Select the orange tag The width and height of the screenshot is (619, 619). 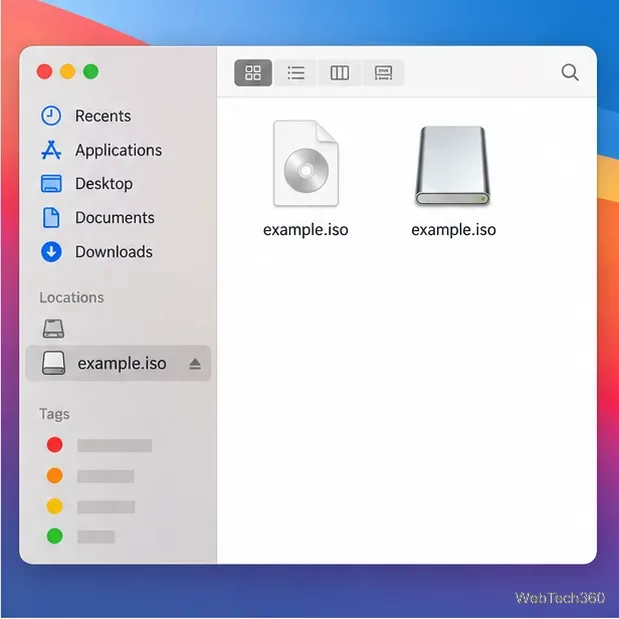click(54, 476)
